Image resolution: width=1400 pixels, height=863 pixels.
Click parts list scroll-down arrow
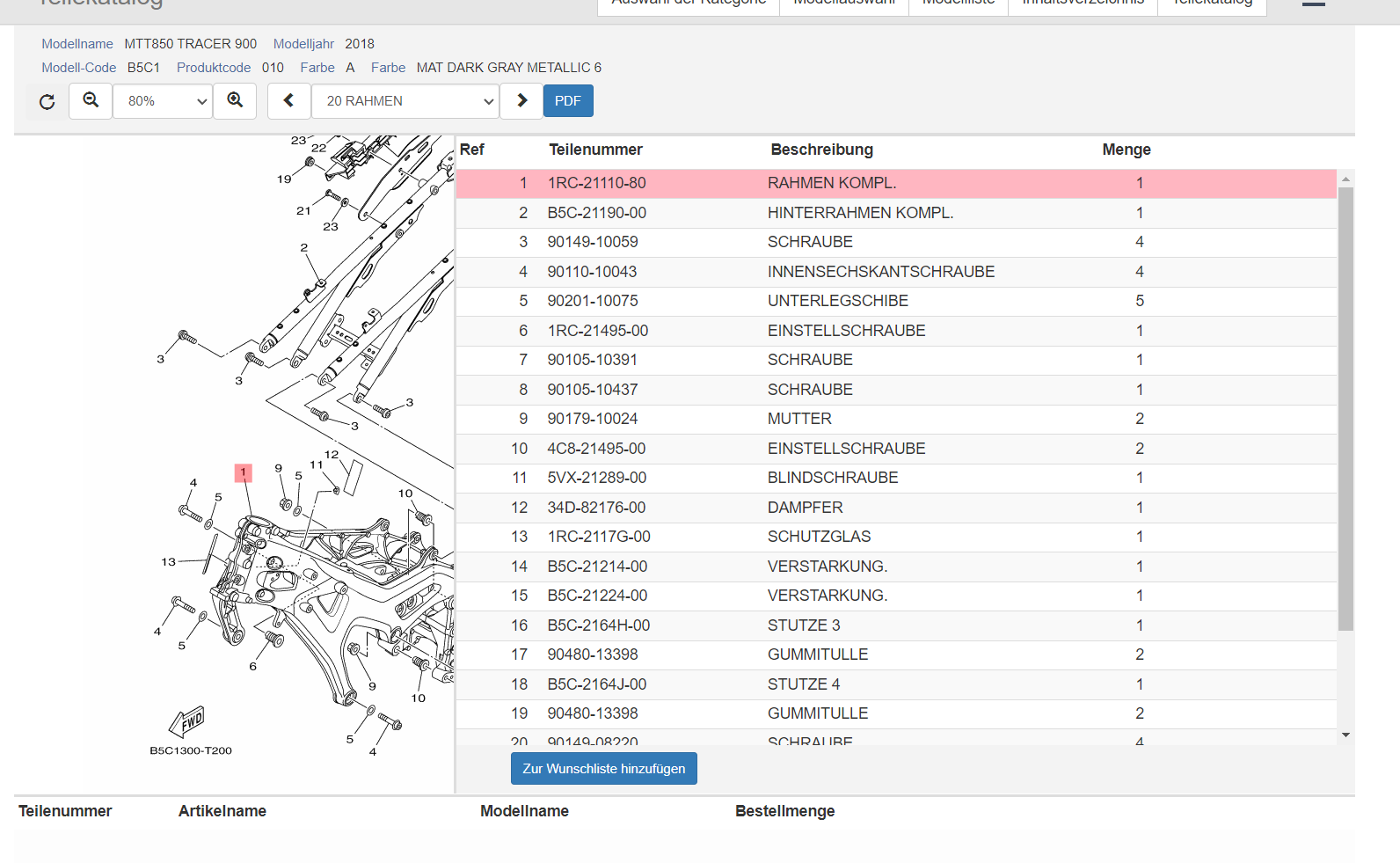pyautogui.click(x=1345, y=735)
